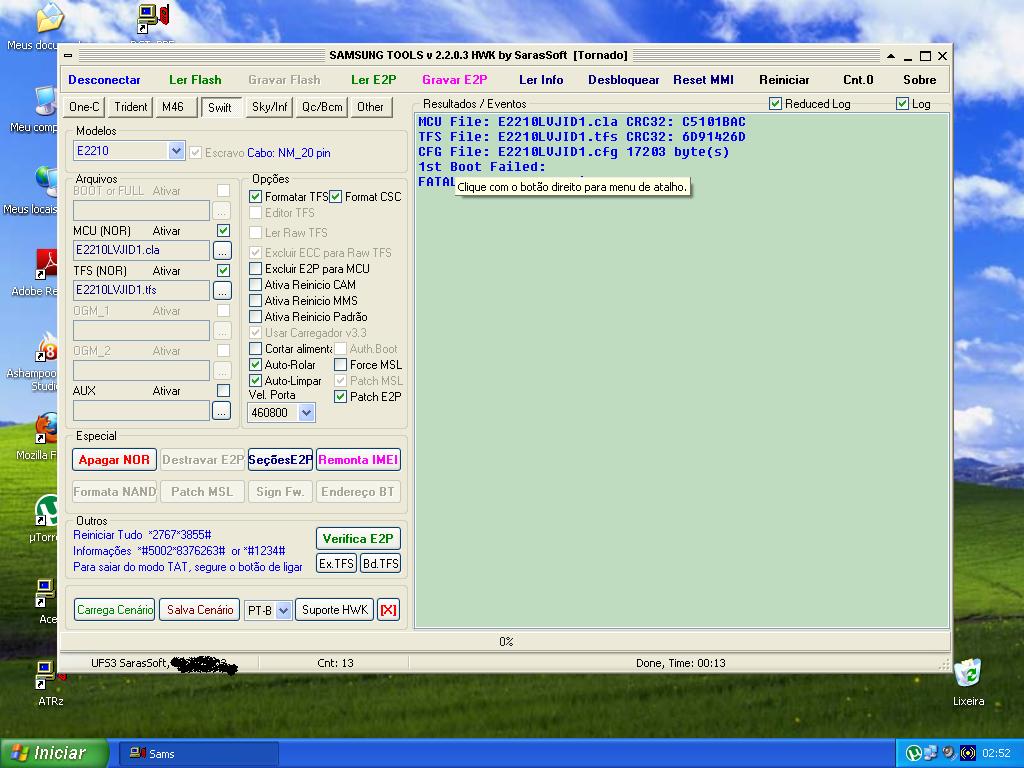This screenshot has width=1024, height=768.
Task: Open Suporte HWK
Action: coord(335,610)
